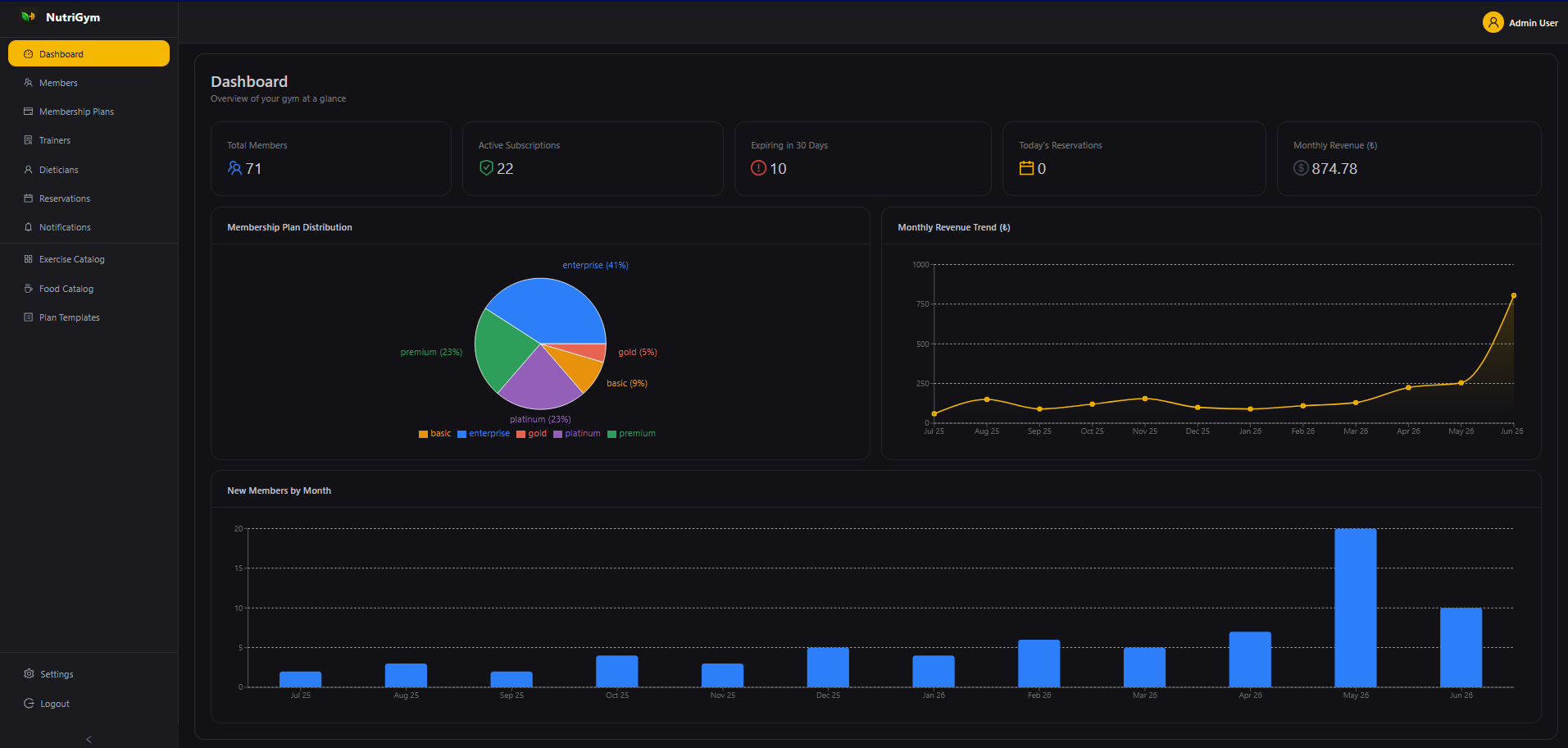Click the Settings gear icon
Image resolution: width=1568 pixels, height=748 pixels.
coord(29,674)
